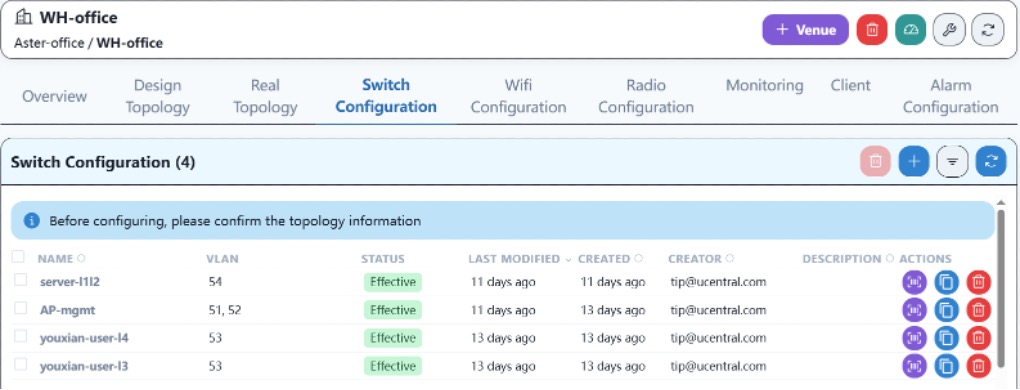Copy the AP-mgmt configuration

(946, 310)
